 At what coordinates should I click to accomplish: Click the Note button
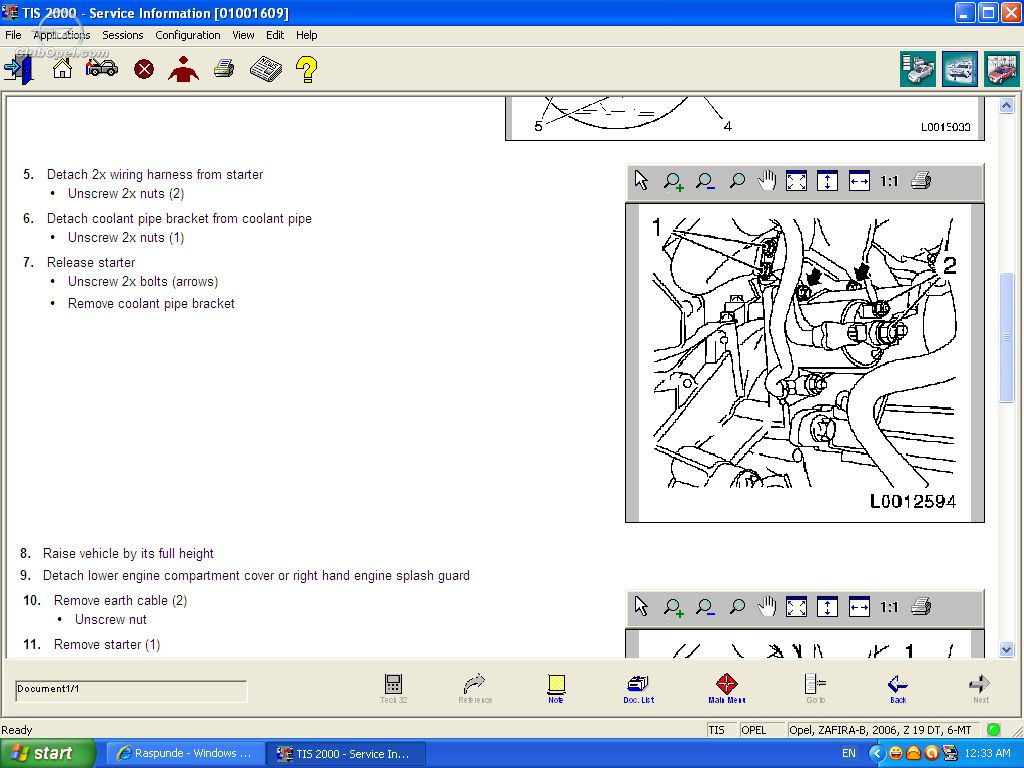(x=556, y=688)
